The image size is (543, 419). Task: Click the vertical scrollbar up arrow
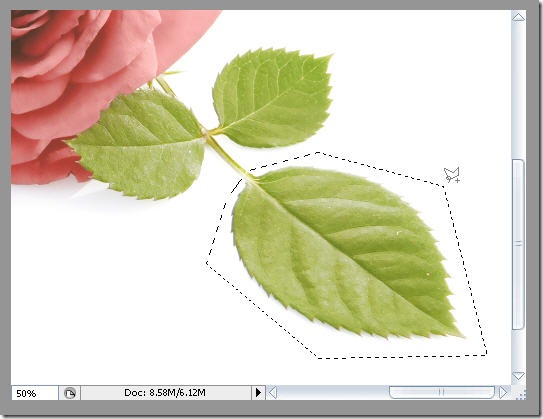tap(518, 17)
